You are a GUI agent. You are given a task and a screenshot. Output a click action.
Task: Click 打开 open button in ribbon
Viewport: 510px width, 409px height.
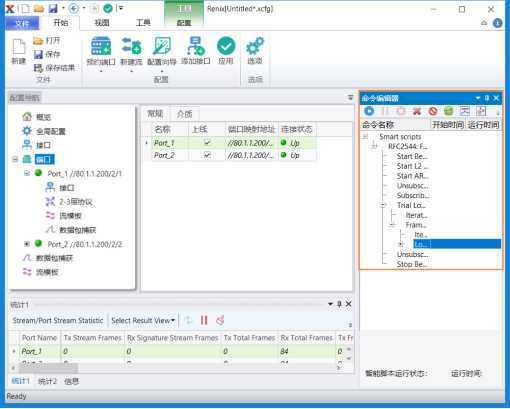(x=47, y=41)
